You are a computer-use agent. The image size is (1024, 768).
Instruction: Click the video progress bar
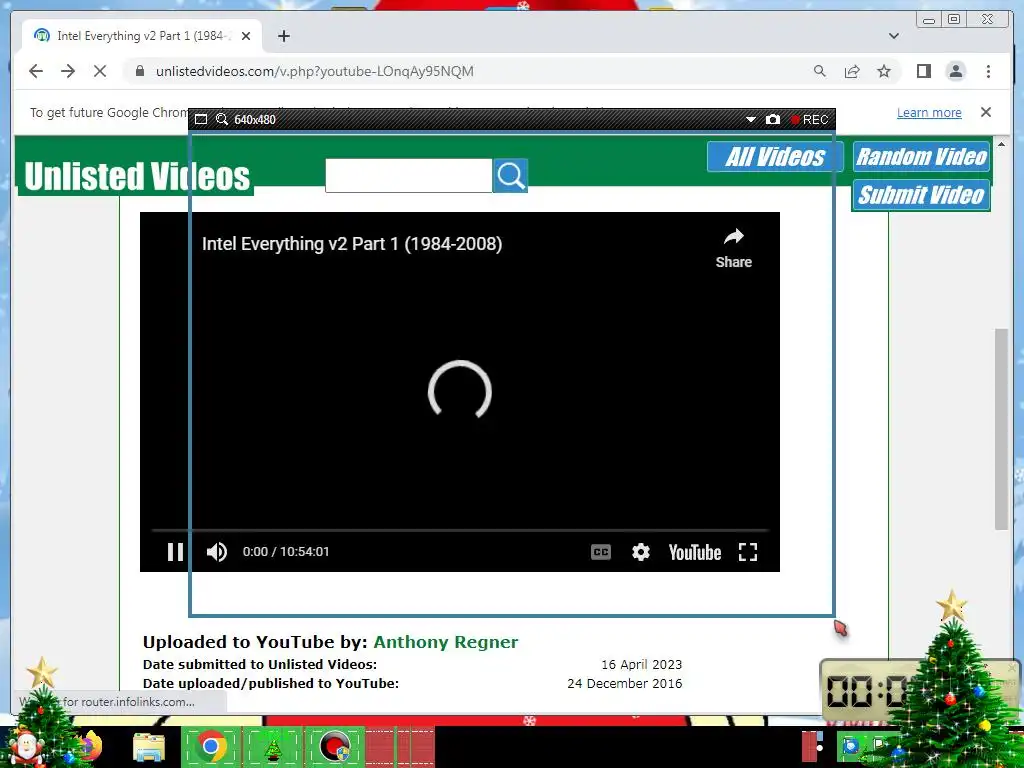click(460, 530)
